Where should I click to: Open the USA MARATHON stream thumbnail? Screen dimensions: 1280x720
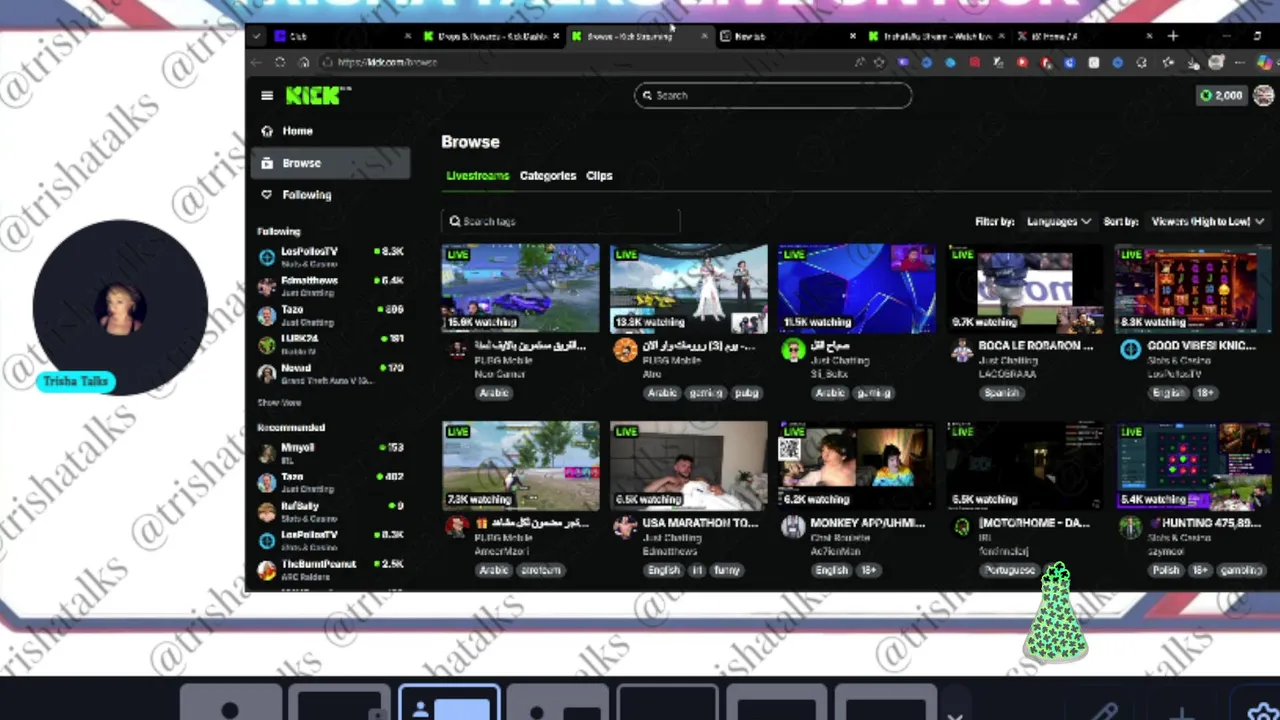[x=689, y=465]
